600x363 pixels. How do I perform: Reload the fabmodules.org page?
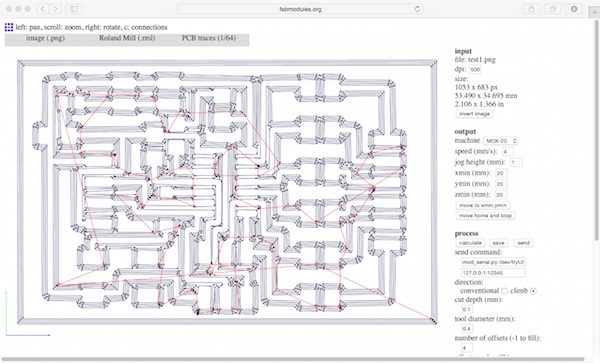[x=417, y=9]
